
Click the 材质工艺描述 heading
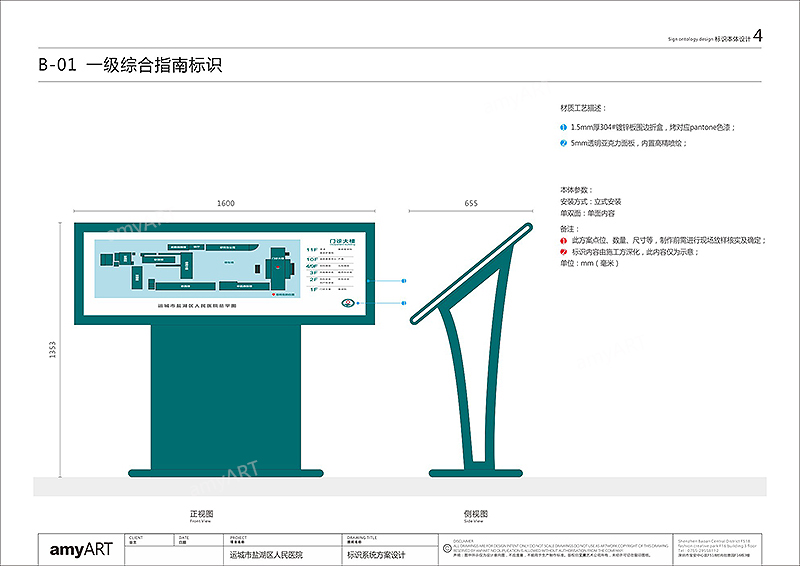pyautogui.click(x=583, y=108)
